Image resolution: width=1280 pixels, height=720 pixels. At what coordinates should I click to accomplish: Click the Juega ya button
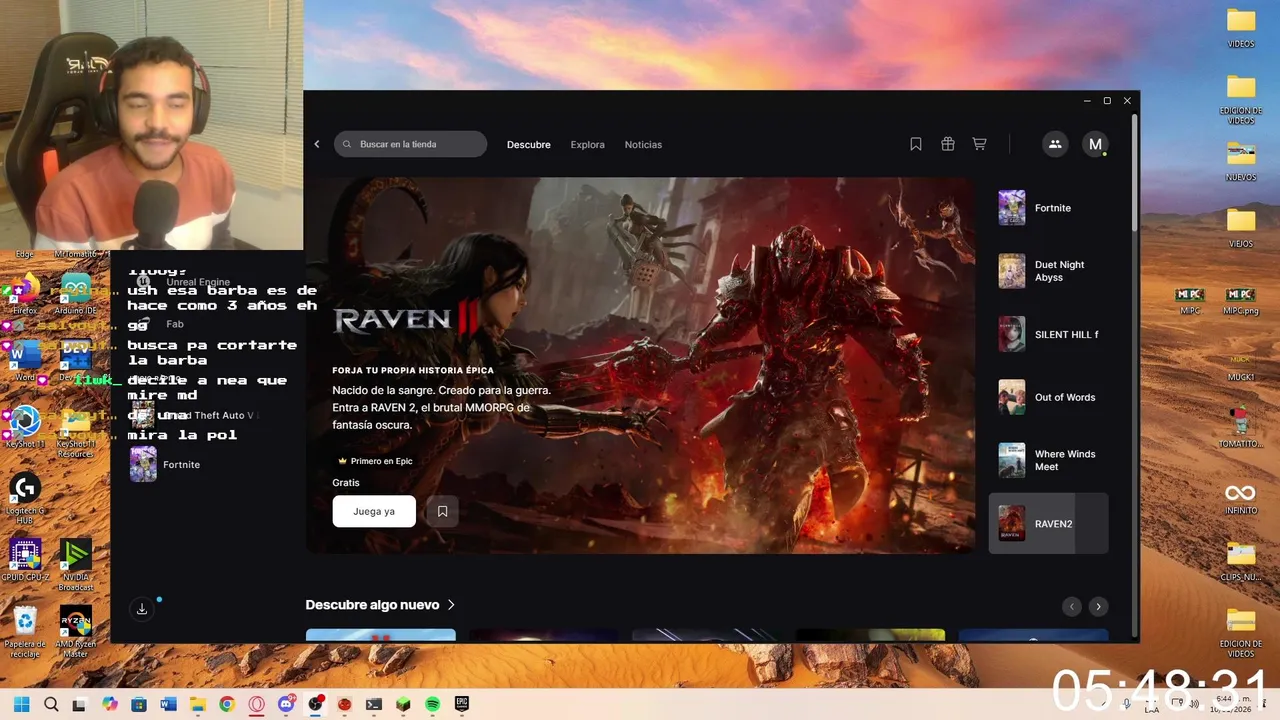[374, 511]
